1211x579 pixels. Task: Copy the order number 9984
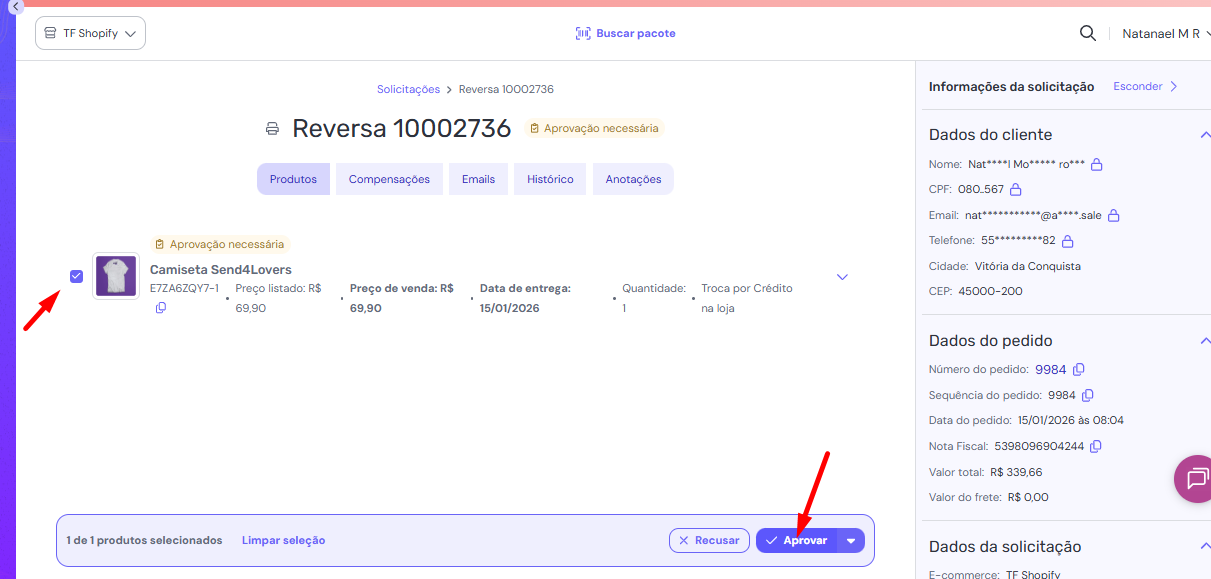click(1079, 370)
